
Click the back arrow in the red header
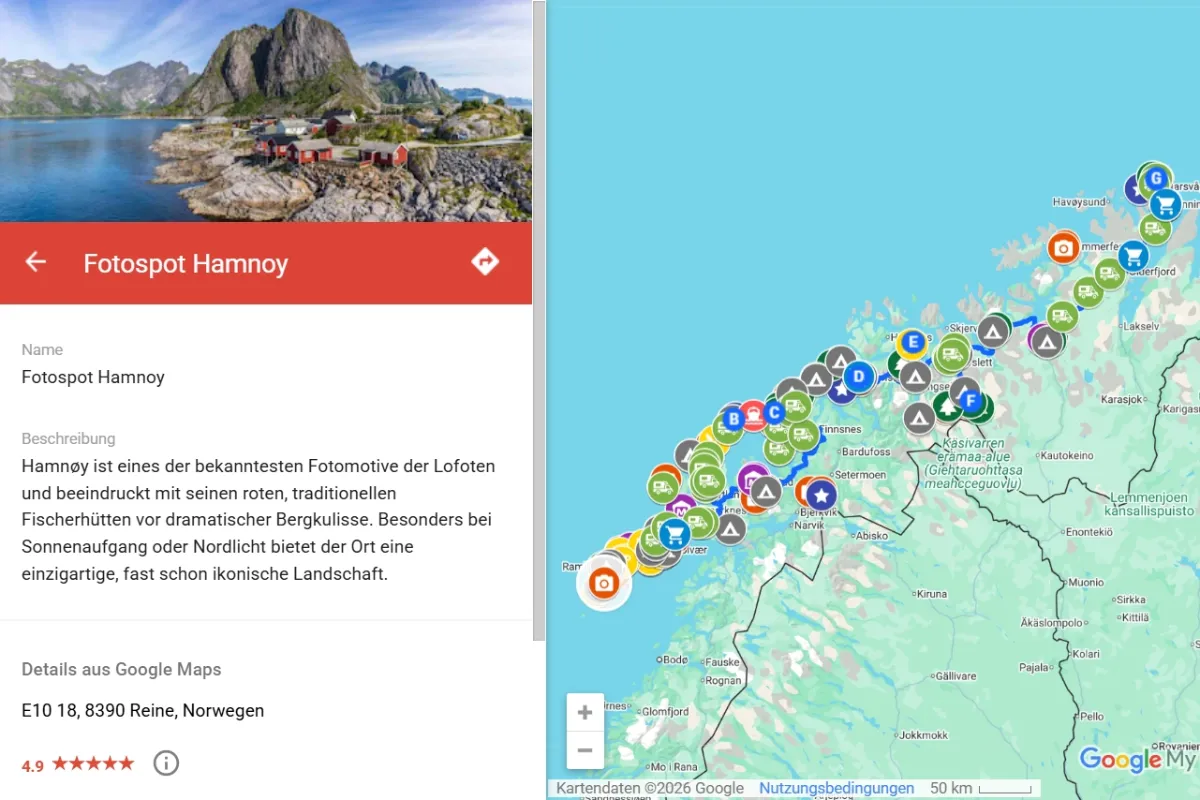click(36, 262)
